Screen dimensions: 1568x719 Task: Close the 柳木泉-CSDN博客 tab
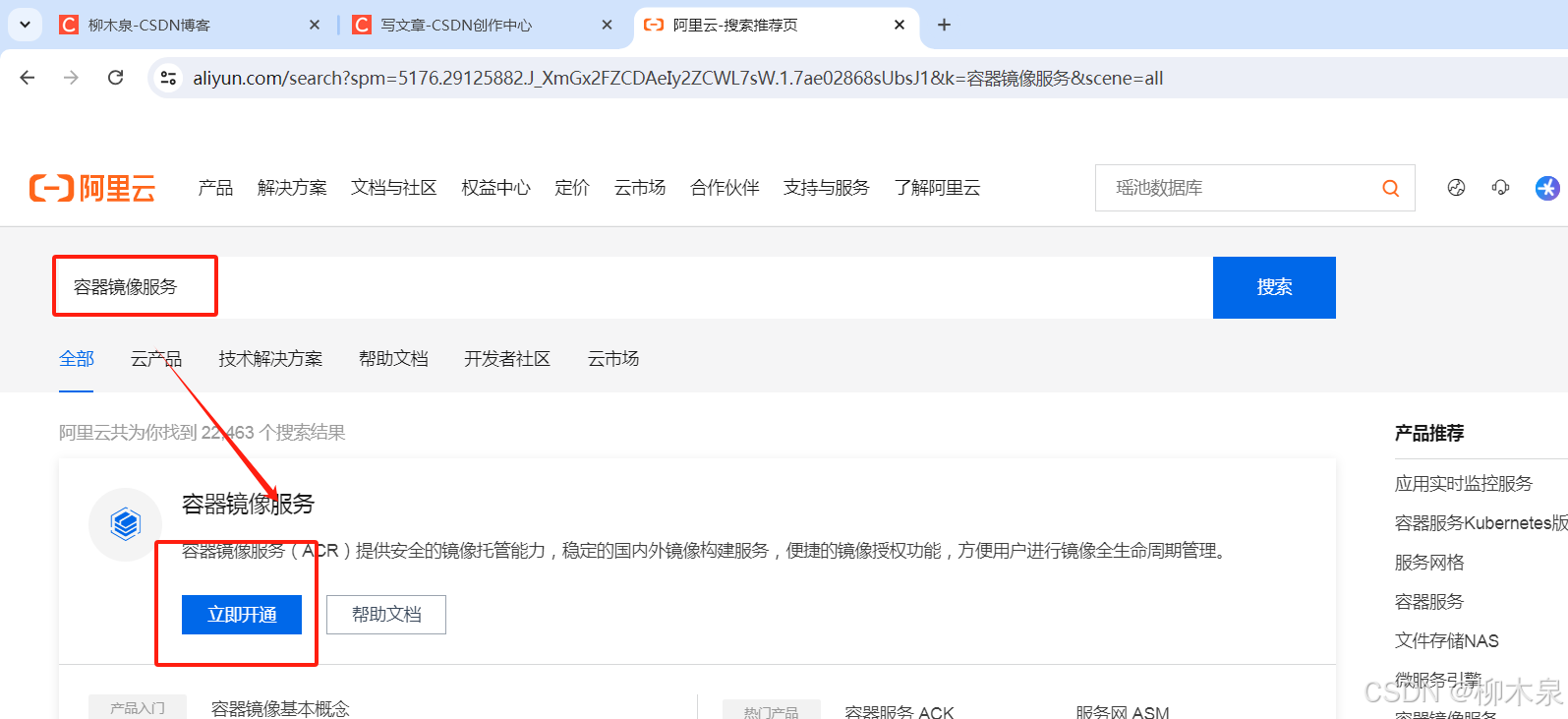pyautogui.click(x=315, y=25)
